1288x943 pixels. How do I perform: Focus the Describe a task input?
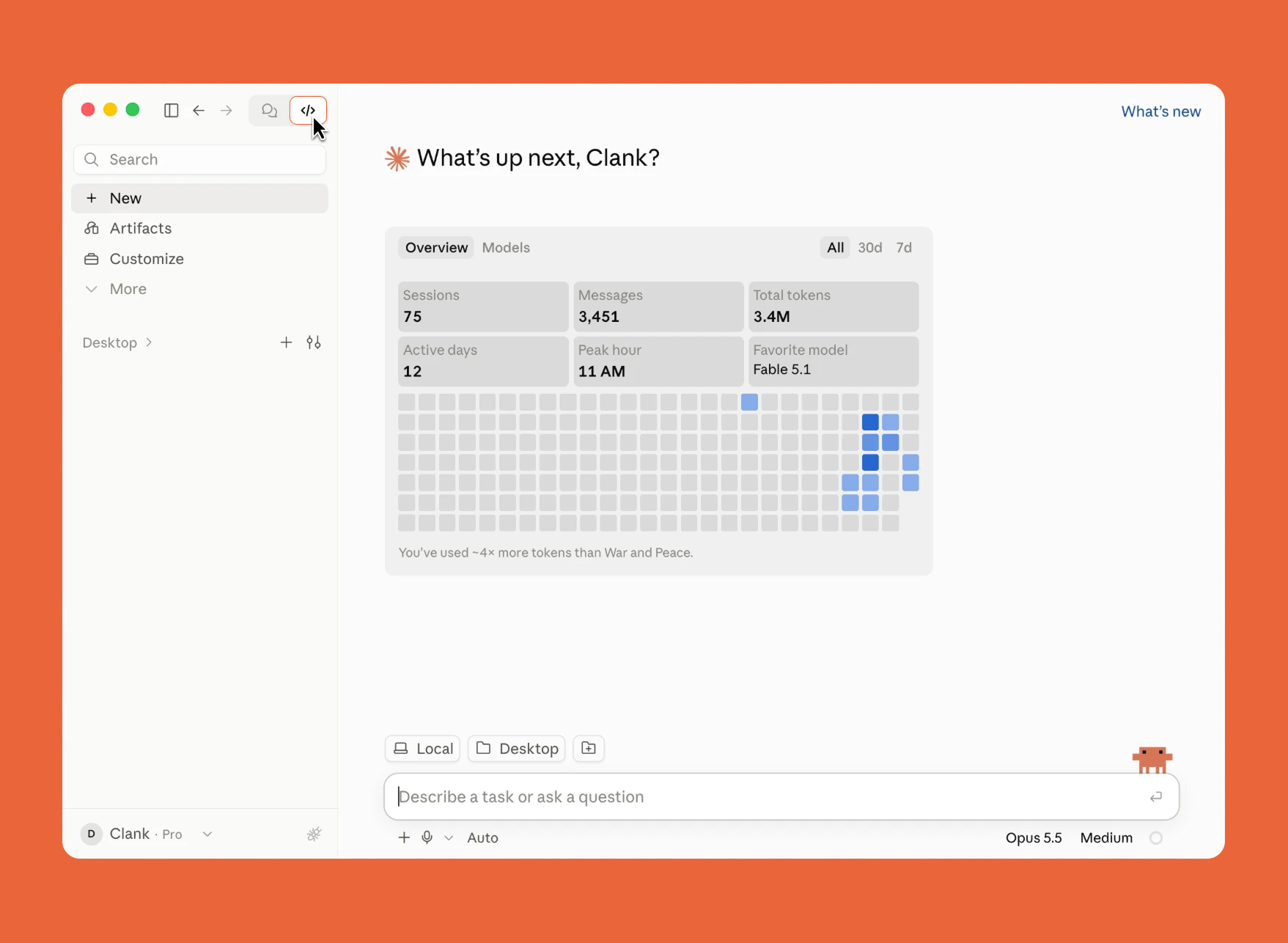click(781, 796)
